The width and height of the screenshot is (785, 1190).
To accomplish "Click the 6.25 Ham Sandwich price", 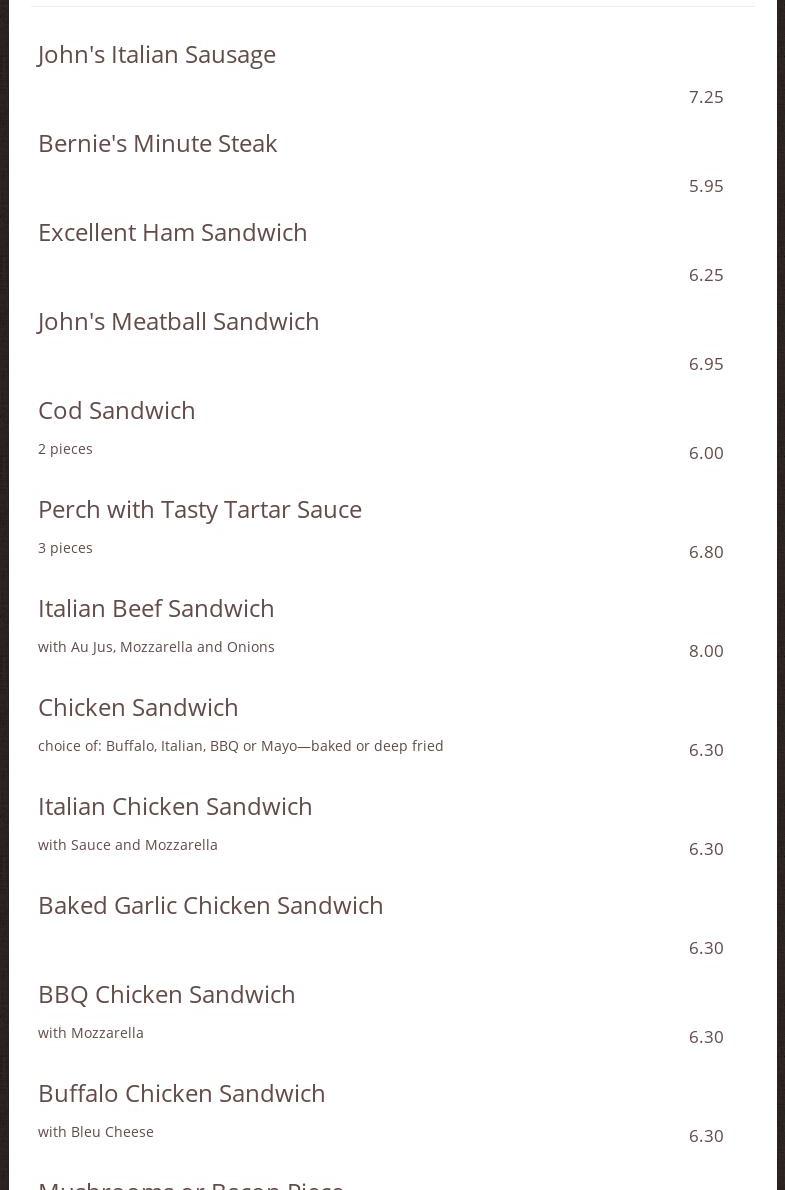I will tap(705, 275).
